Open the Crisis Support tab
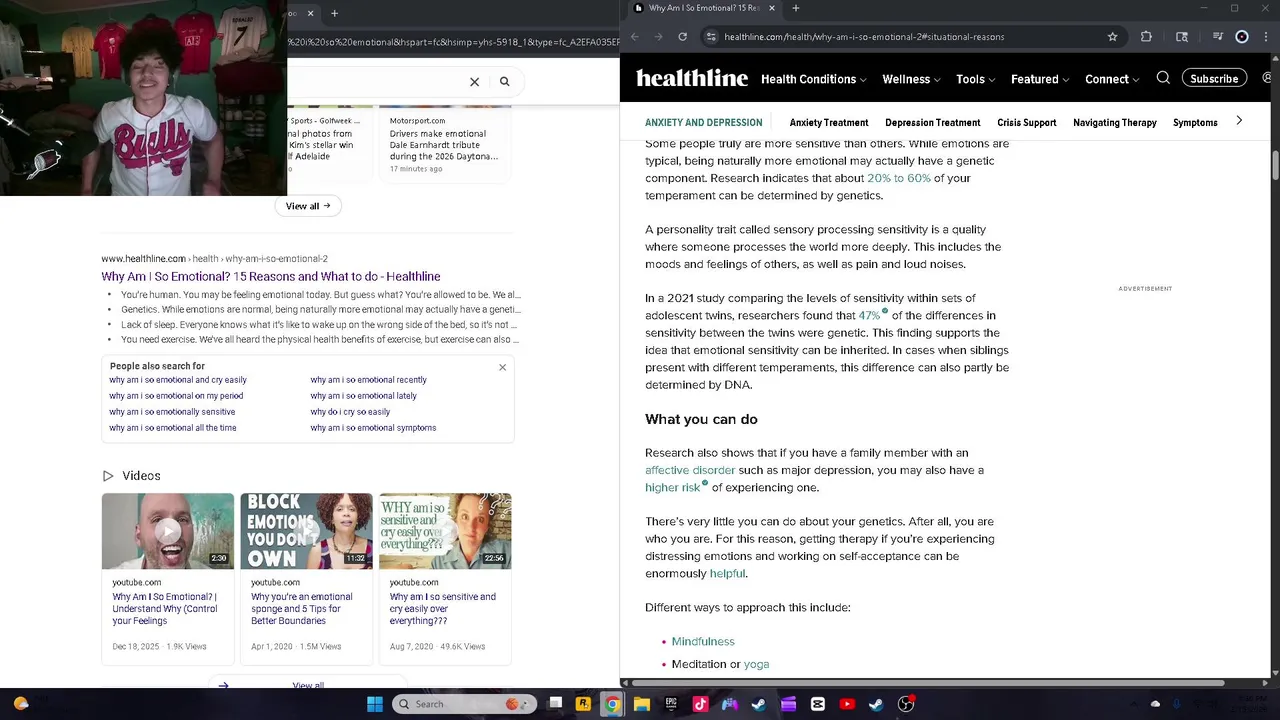This screenshot has height=720, width=1280. tap(1026, 123)
